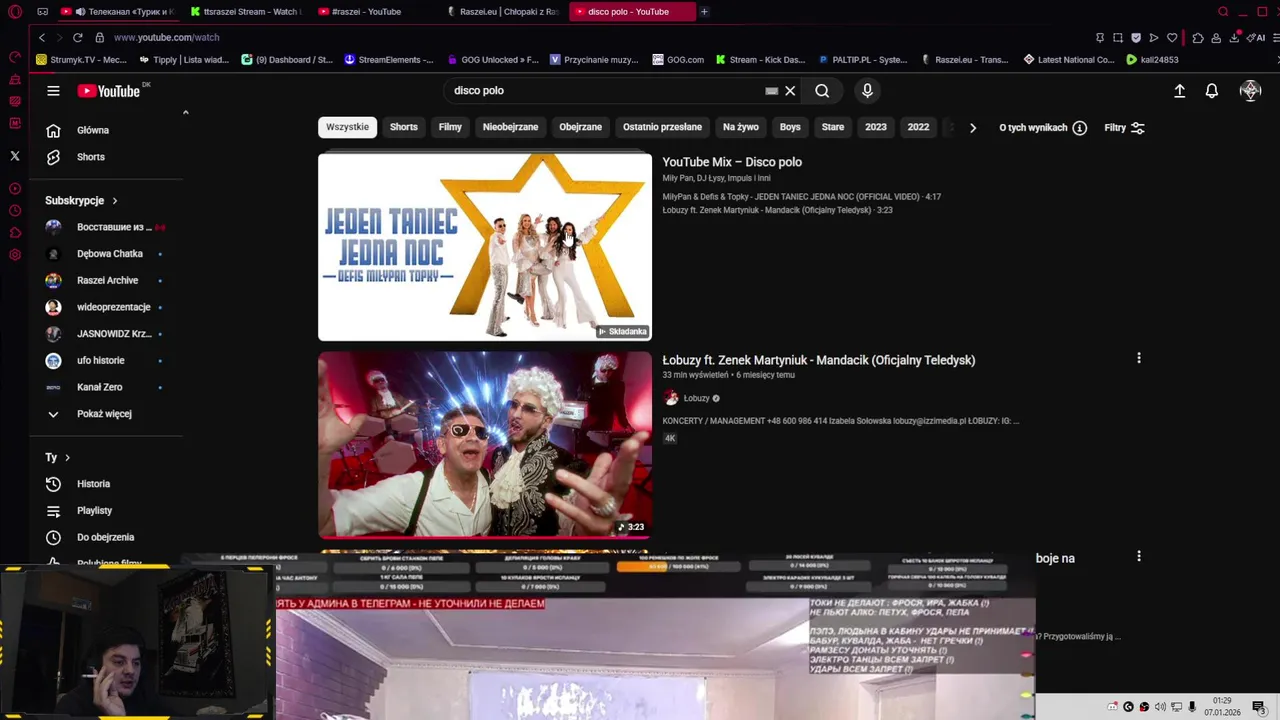Expand the Ty section
The image size is (1280, 720).
click(x=58, y=457)
